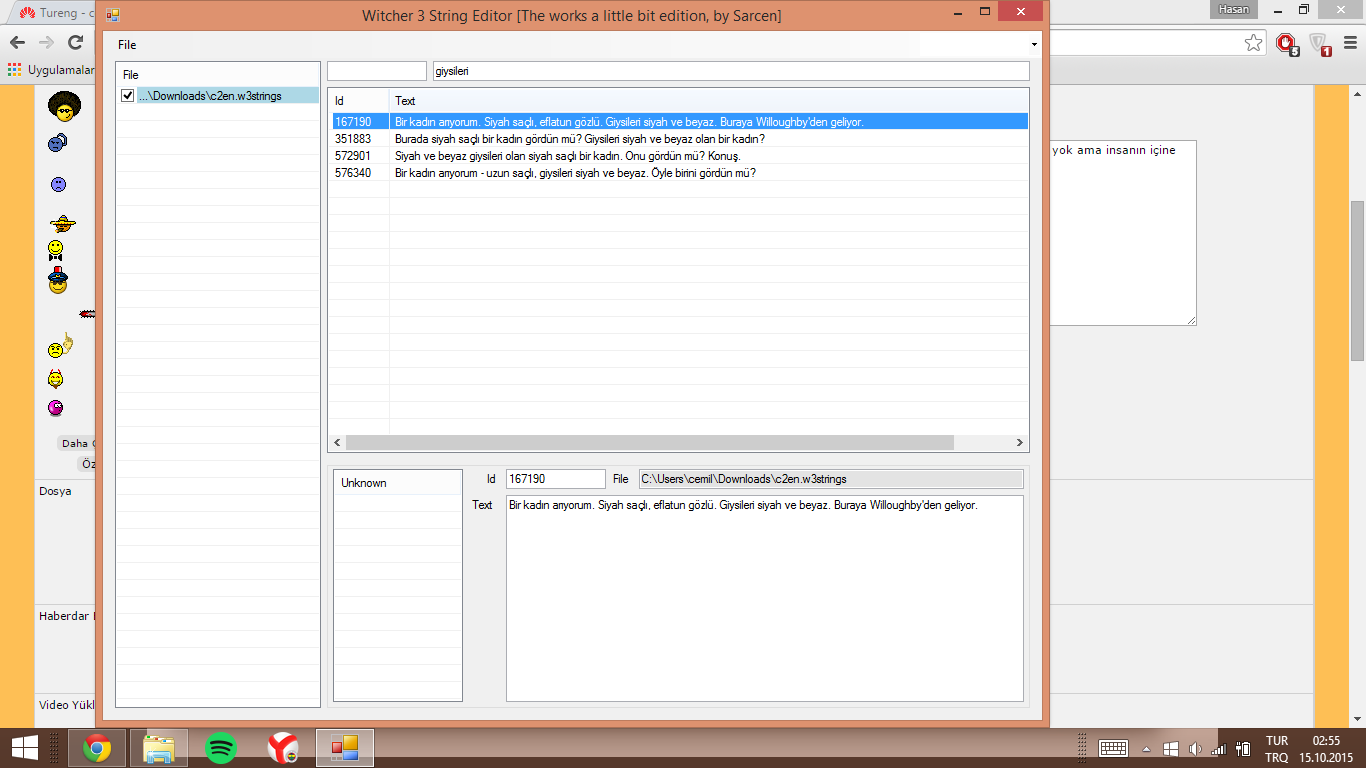Click the String Editor title bar app icon

tap(112, 15)
